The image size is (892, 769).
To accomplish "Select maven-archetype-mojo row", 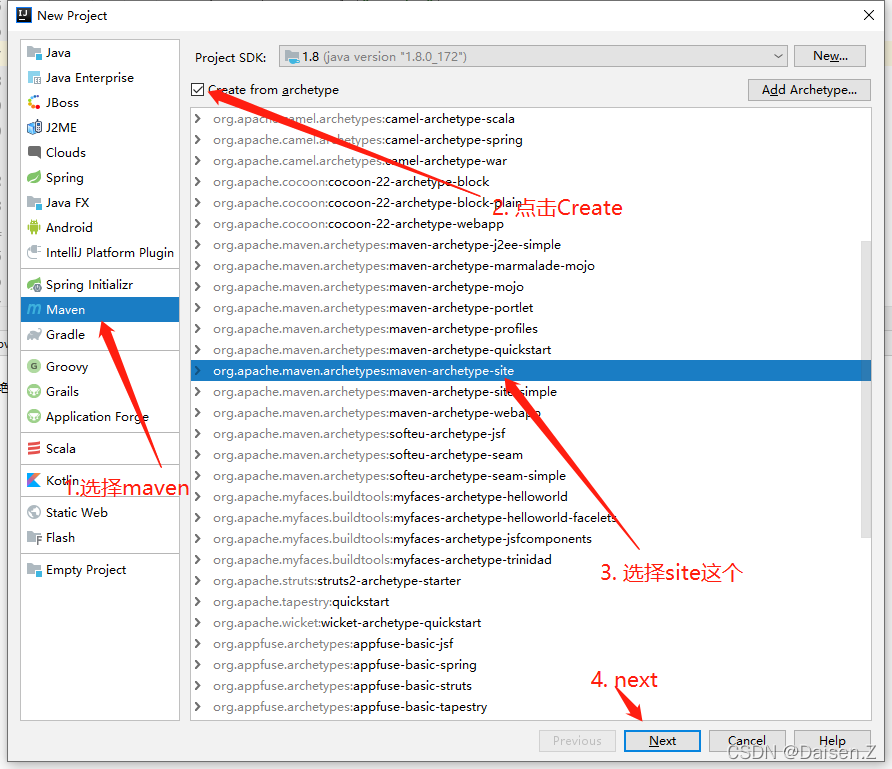I will [530, 287].
